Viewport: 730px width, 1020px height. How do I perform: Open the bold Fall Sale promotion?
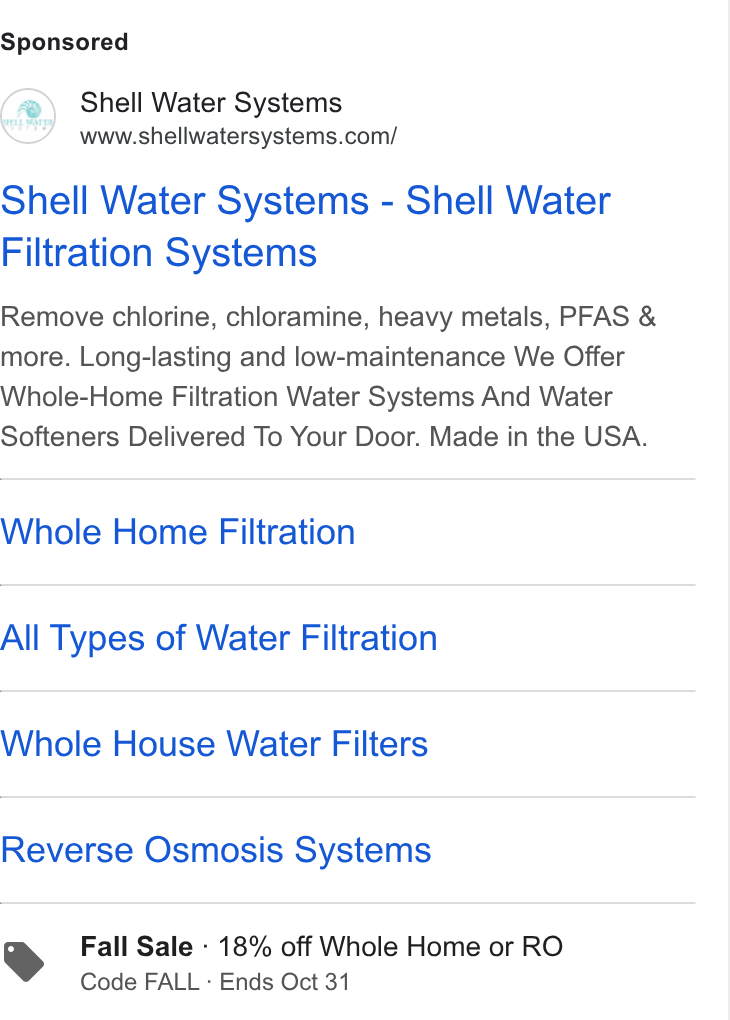click(x=137, y=946)
